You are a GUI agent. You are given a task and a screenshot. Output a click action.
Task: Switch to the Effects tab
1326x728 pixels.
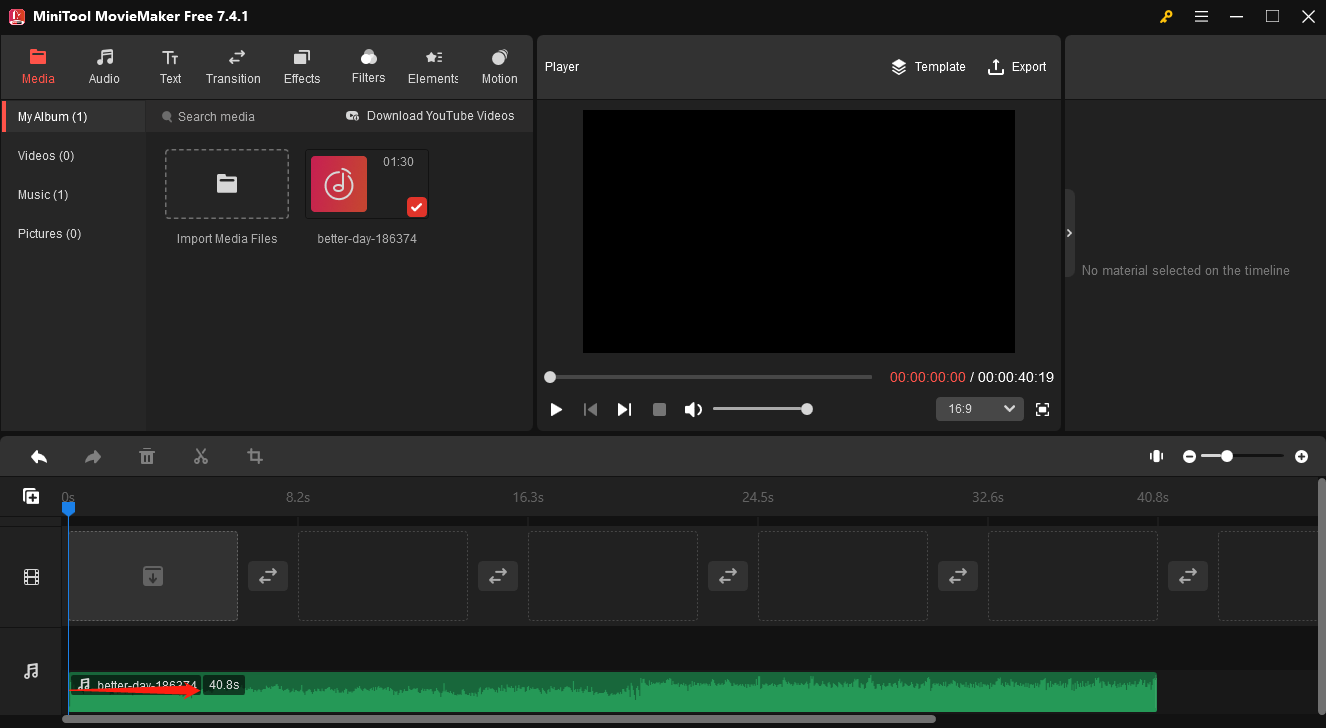tap(302, 67)
